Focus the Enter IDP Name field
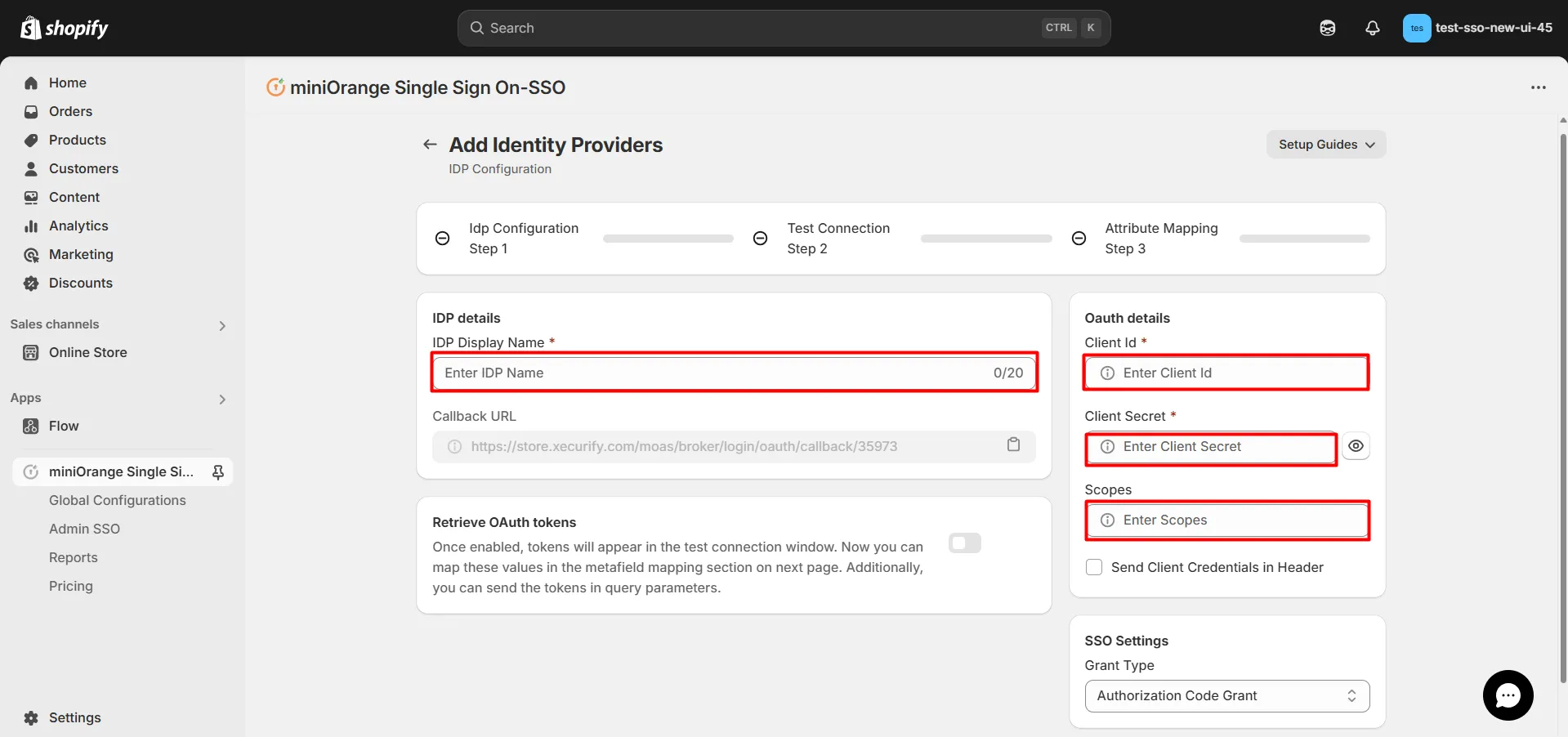This screenshot has height=737, width=1568. 735,373
